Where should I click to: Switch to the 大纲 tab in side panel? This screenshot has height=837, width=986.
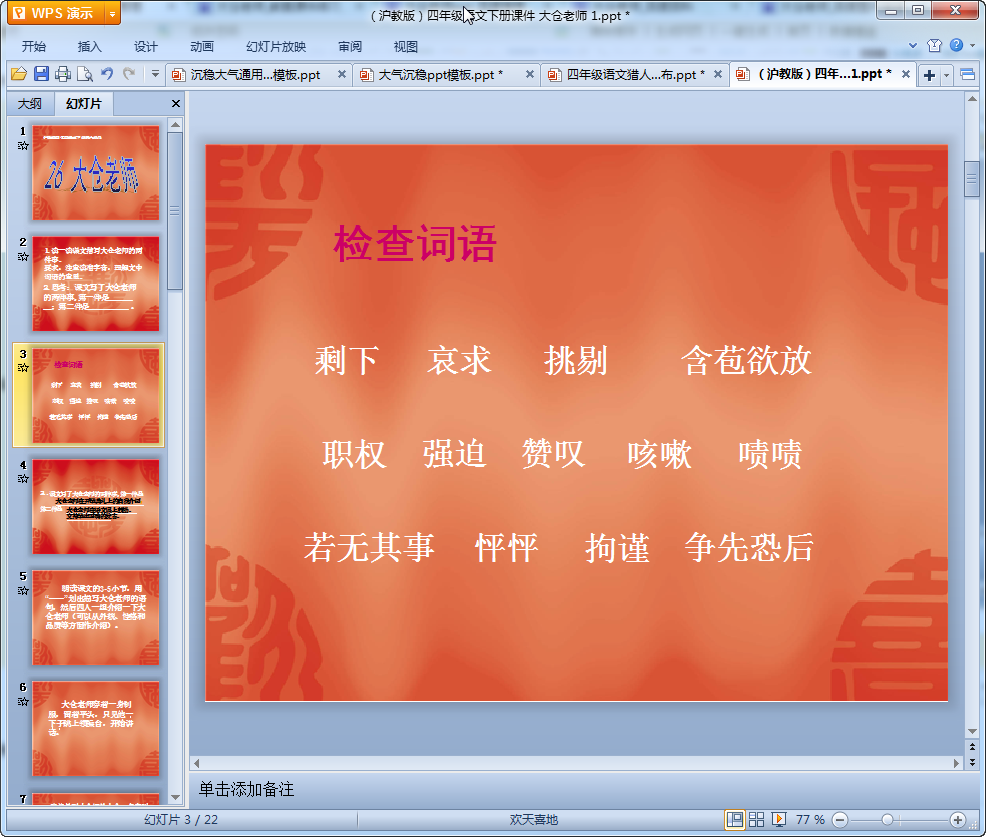pos(30,104)
